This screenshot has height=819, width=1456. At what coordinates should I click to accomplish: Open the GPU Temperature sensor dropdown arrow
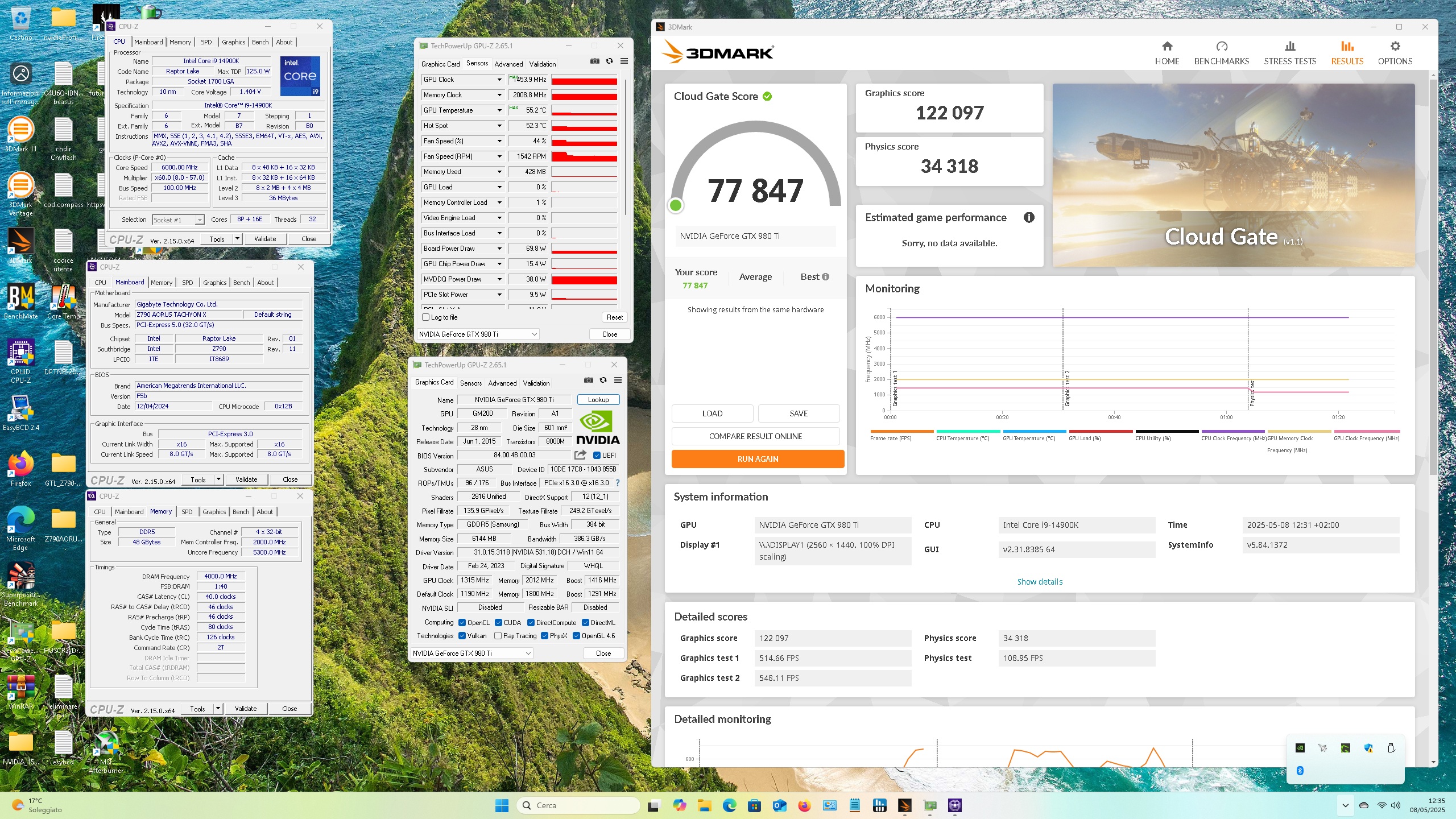click(499, 110)
